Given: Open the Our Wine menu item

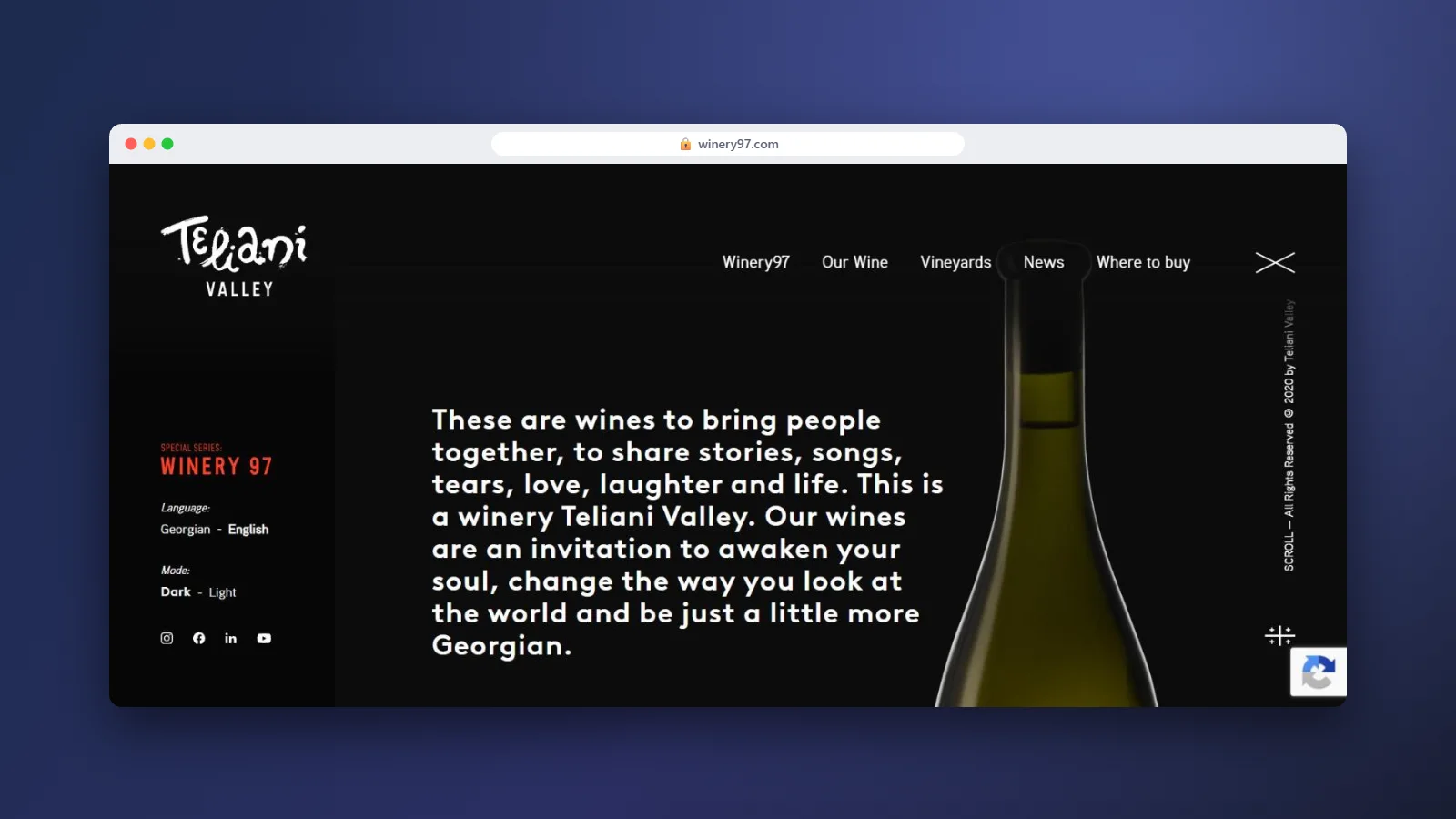Looking at the screenshot, I should click(x=854, y=262).
